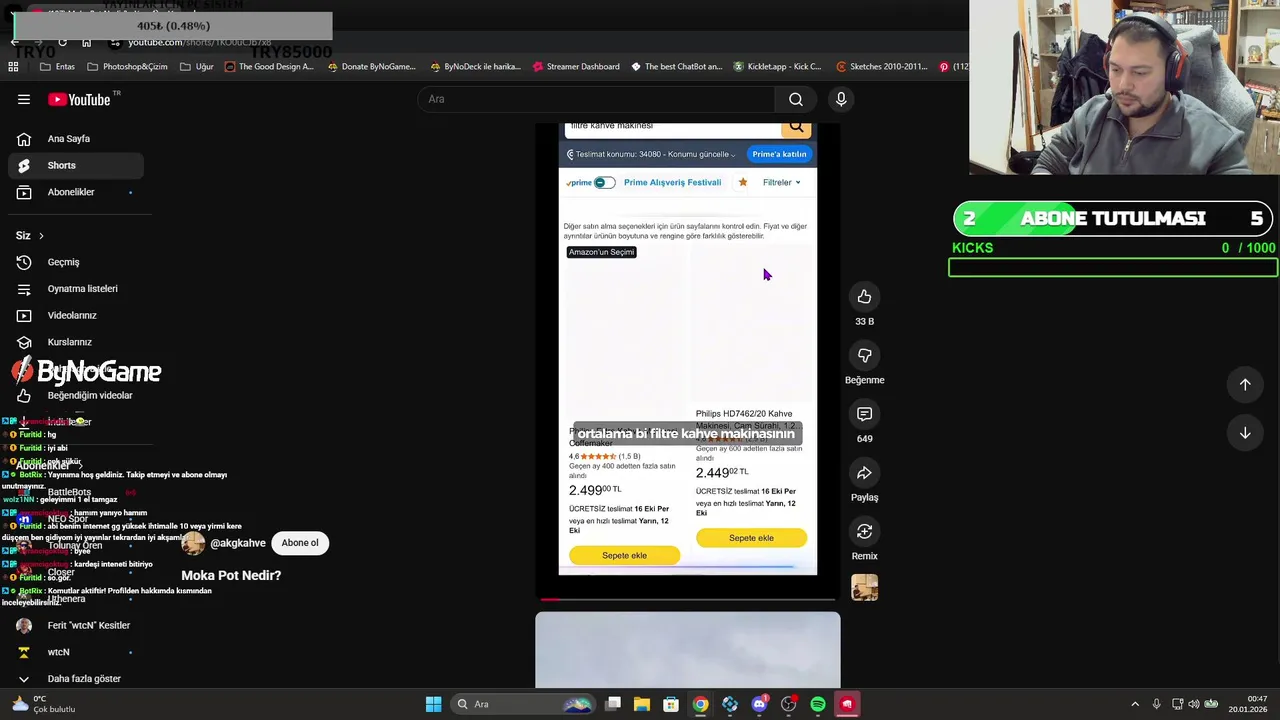The image size is (1280, 720).
Task: Go back with the browser back arrow
Action: [x=14, y=42]
